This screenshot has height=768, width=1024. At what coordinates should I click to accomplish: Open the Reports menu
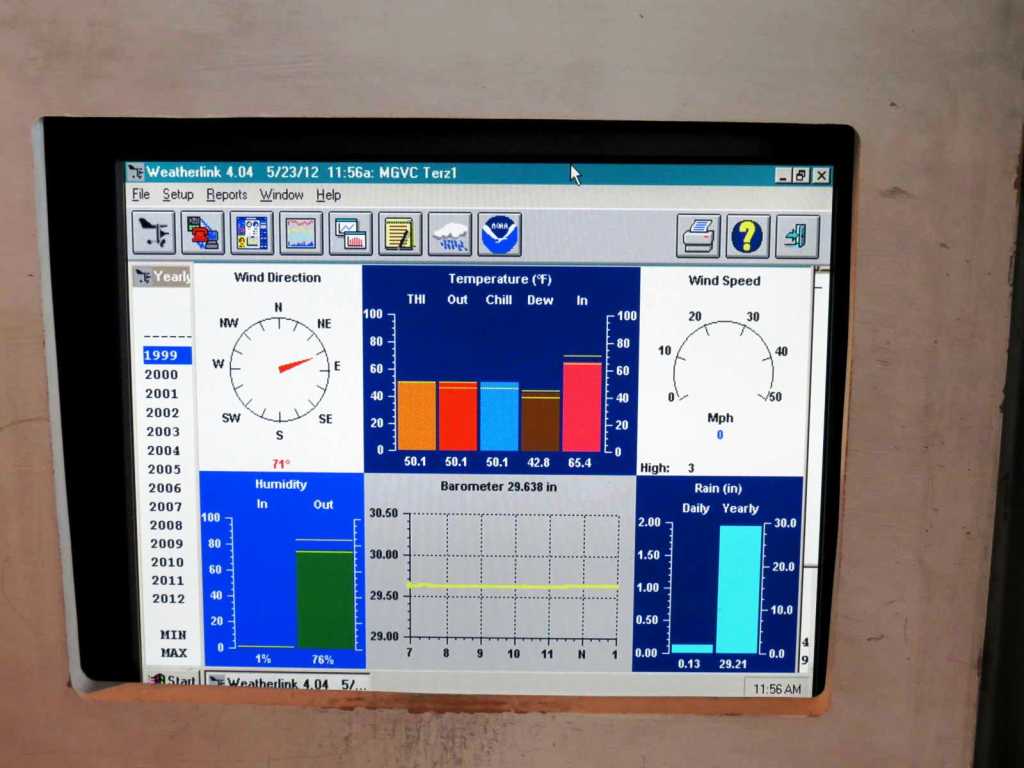coord(227,195)
